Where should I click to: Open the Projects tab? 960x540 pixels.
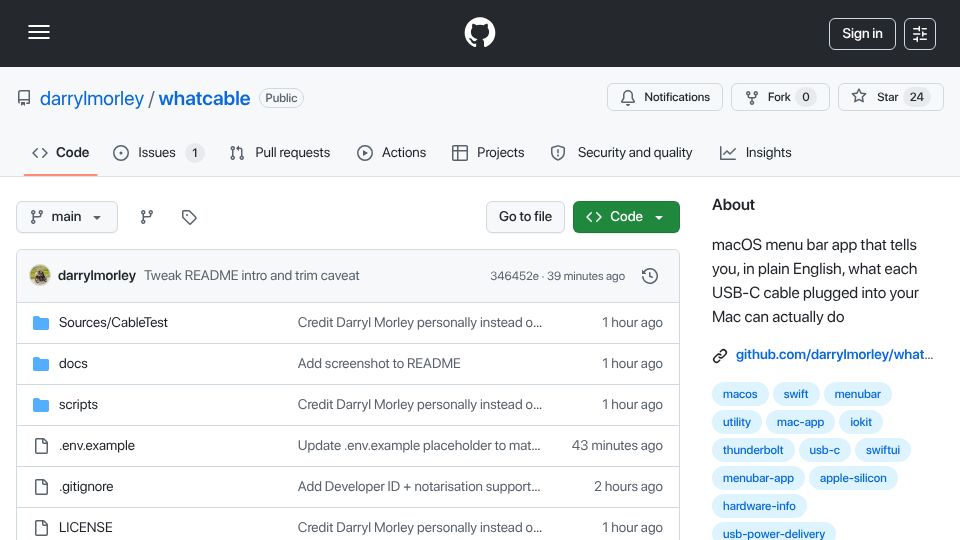(488, 152)
